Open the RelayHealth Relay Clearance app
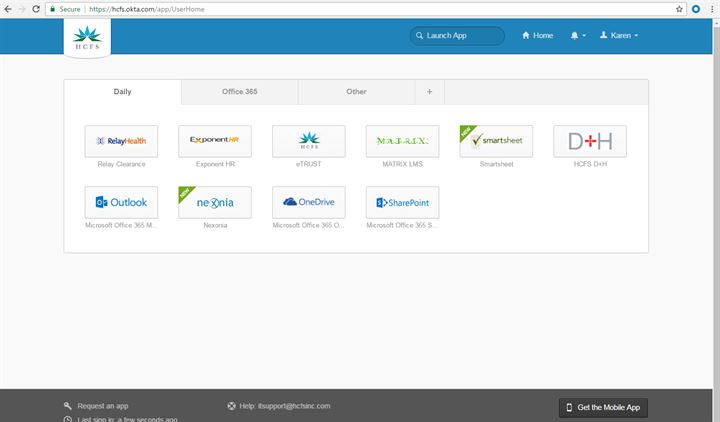 pyautogui.click(x=121, y=141)
